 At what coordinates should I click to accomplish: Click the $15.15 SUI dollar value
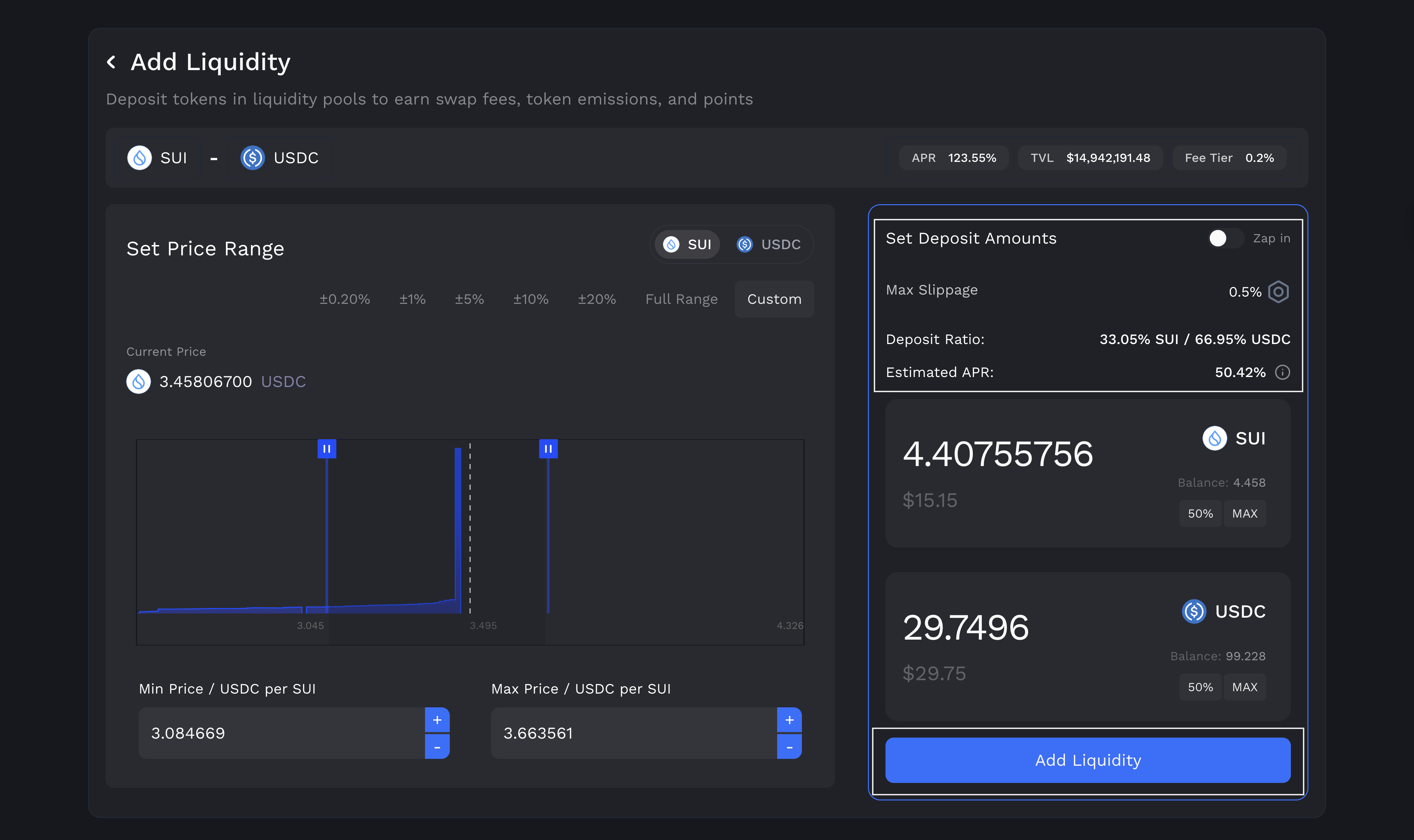(x=929, y=500)
